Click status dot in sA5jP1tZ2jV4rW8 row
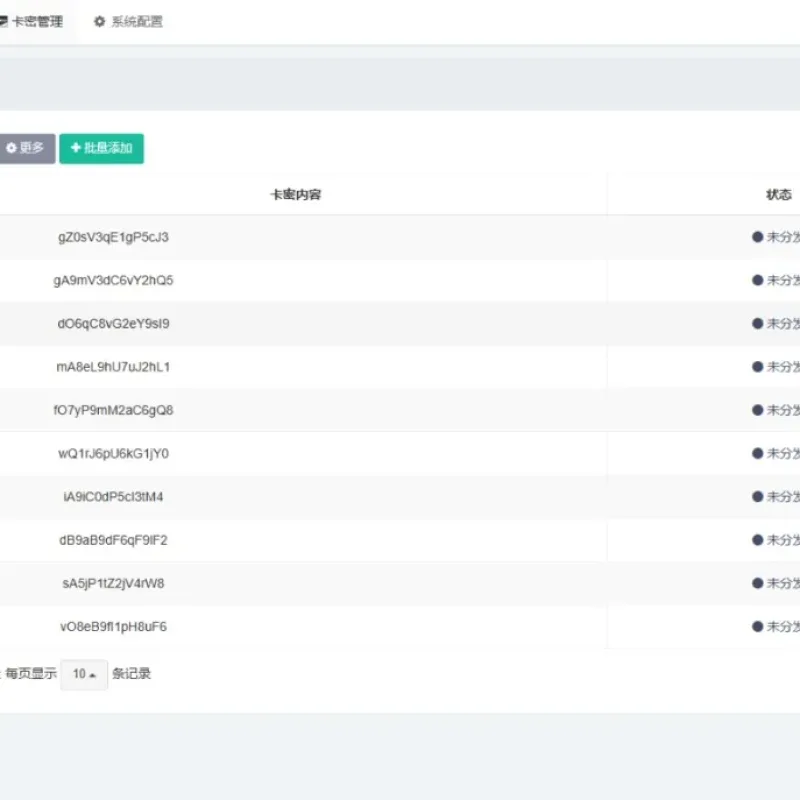The height and width of the screenshot is (800, 800). [758, 583]
